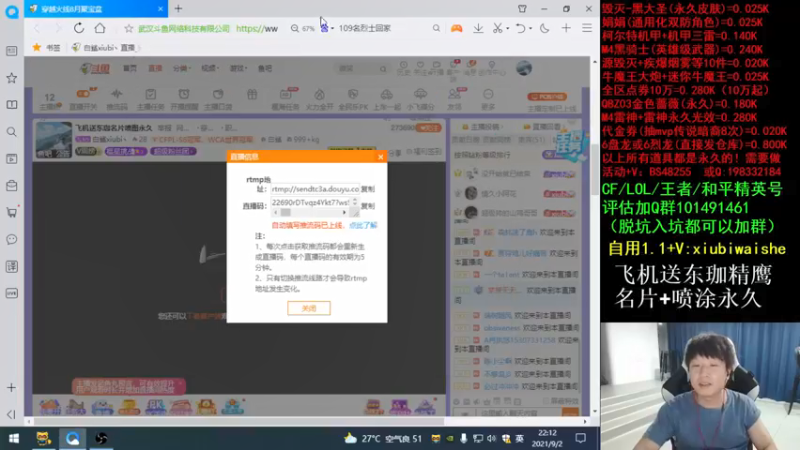
Task: Open the chat bubble icon in sidebar
Action: tap(11, 239)
